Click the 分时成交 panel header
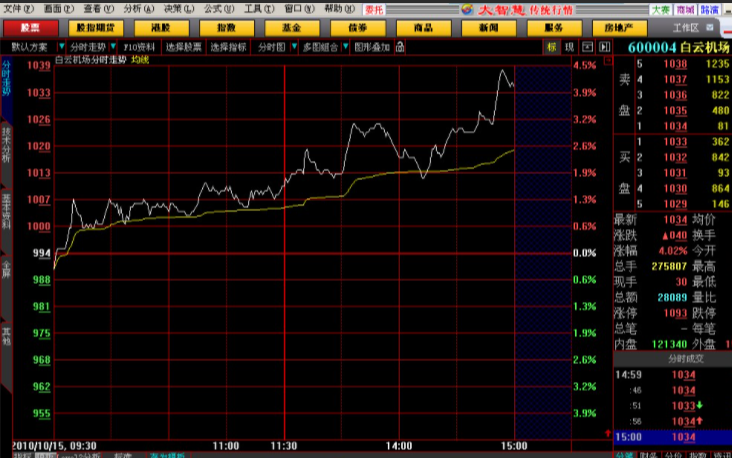 coord(685,359)
